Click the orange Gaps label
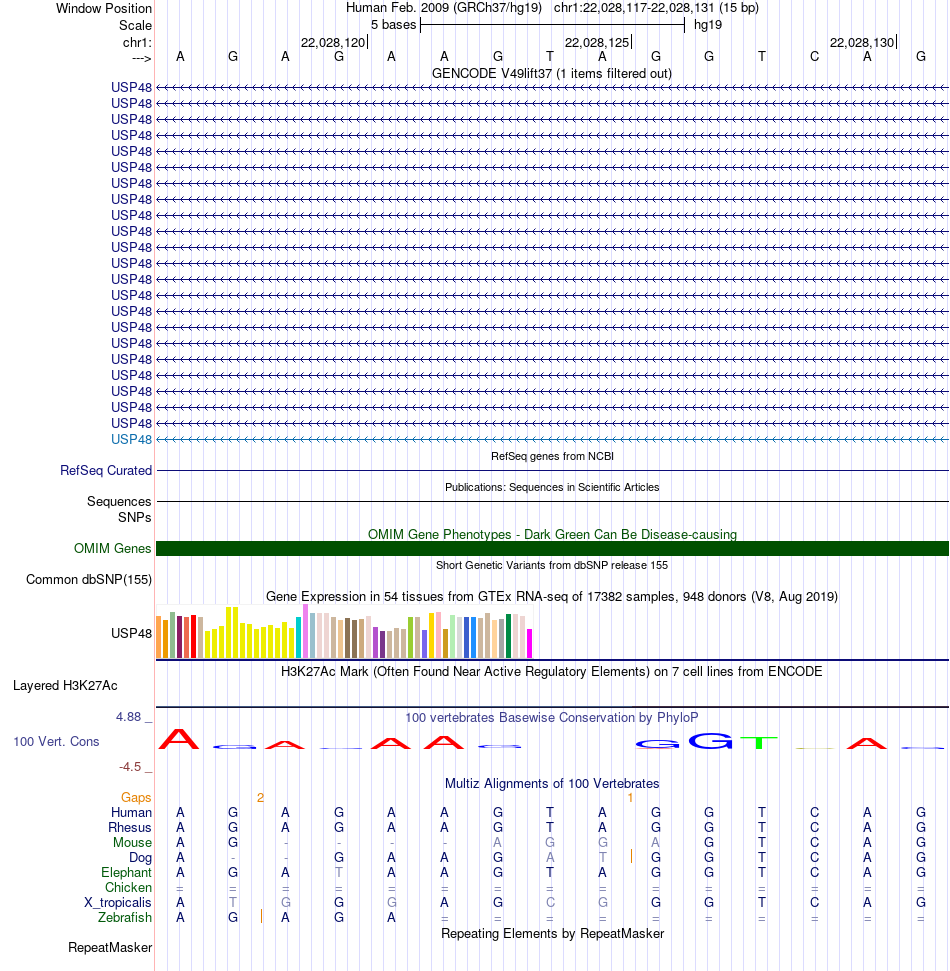 tap(136, 798)
